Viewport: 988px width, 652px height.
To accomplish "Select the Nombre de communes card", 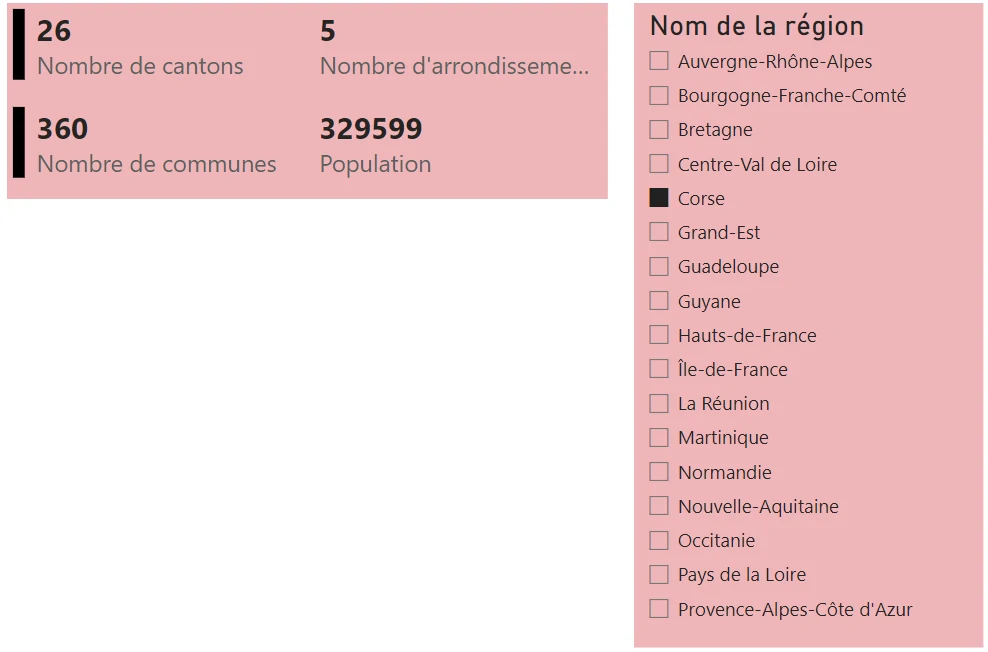I will (x=156, y=146).
